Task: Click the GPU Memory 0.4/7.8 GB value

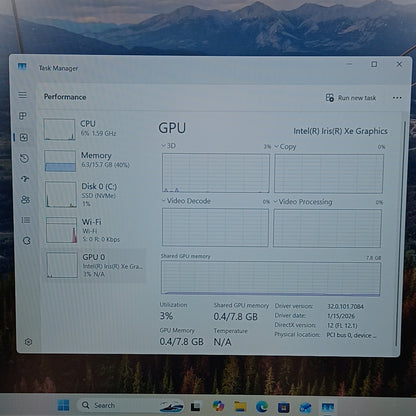Action: point(181,342)
